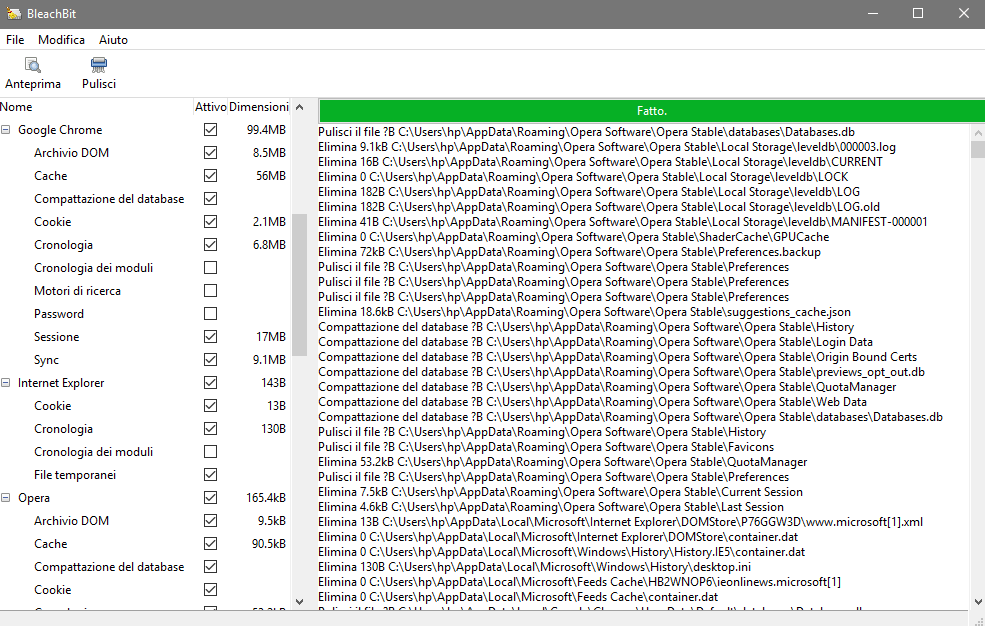Uncheck the Sessione option under Google Chrome
The image size is (985, 626).
210,336
